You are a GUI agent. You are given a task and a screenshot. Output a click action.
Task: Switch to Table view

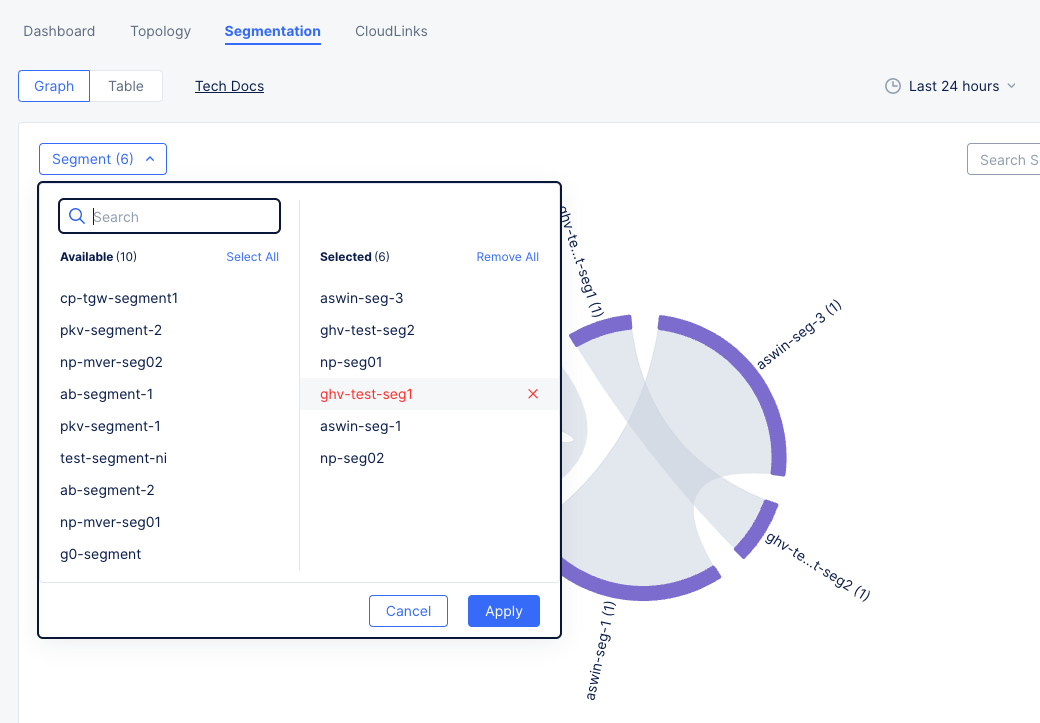point(126,86)
